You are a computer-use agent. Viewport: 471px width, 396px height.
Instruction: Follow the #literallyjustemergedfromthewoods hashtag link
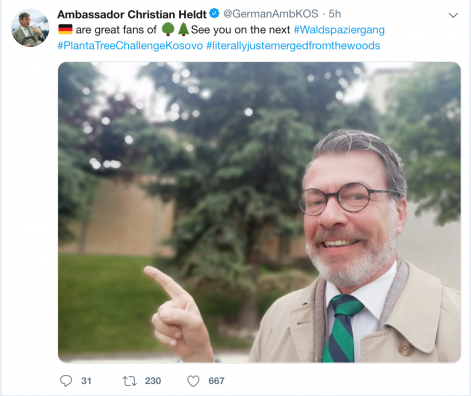(x=293, y=45)
